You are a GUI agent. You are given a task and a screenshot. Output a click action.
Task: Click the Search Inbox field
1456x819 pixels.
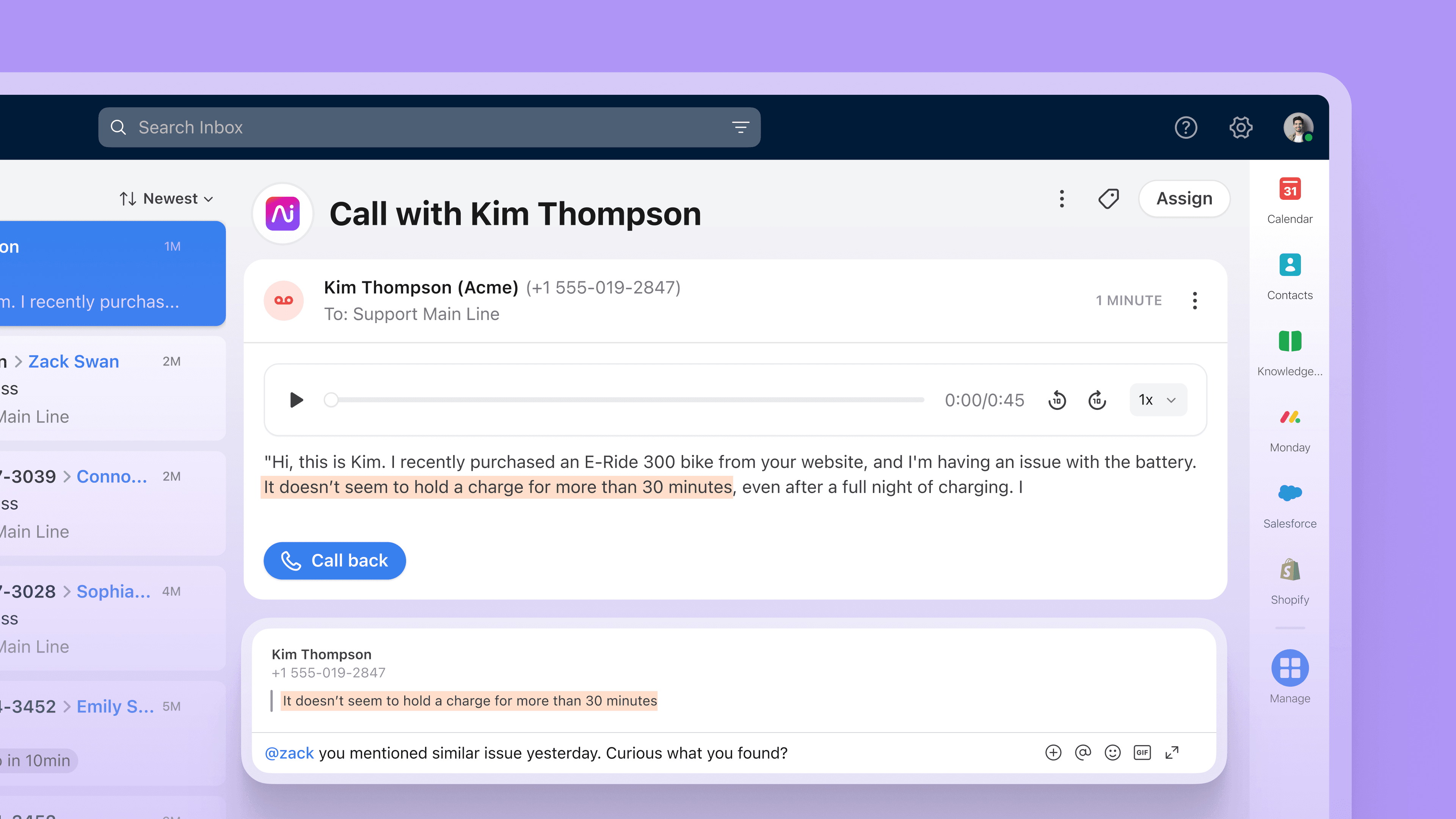click(x=430, y=127)
